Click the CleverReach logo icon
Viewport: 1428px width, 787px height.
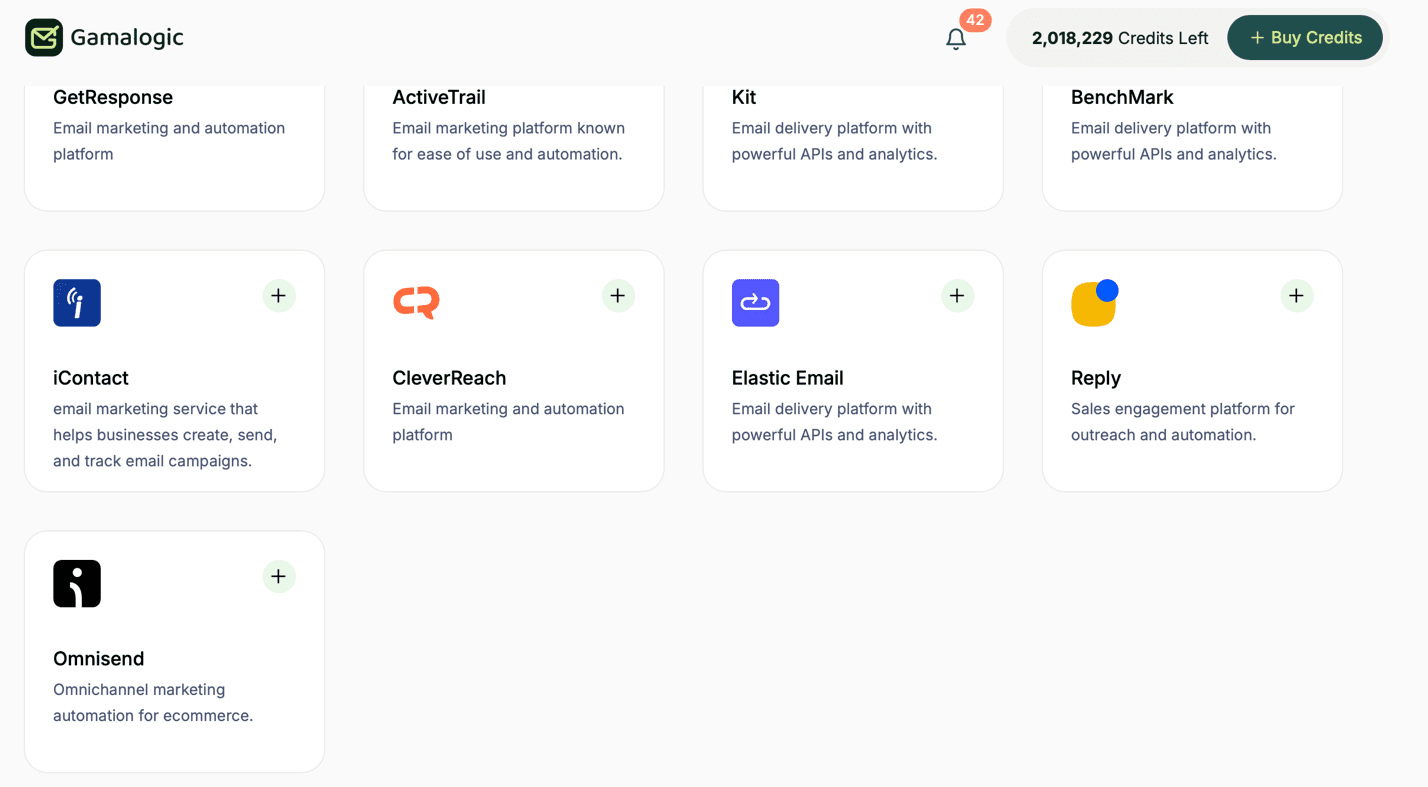[x=416, y=303]
